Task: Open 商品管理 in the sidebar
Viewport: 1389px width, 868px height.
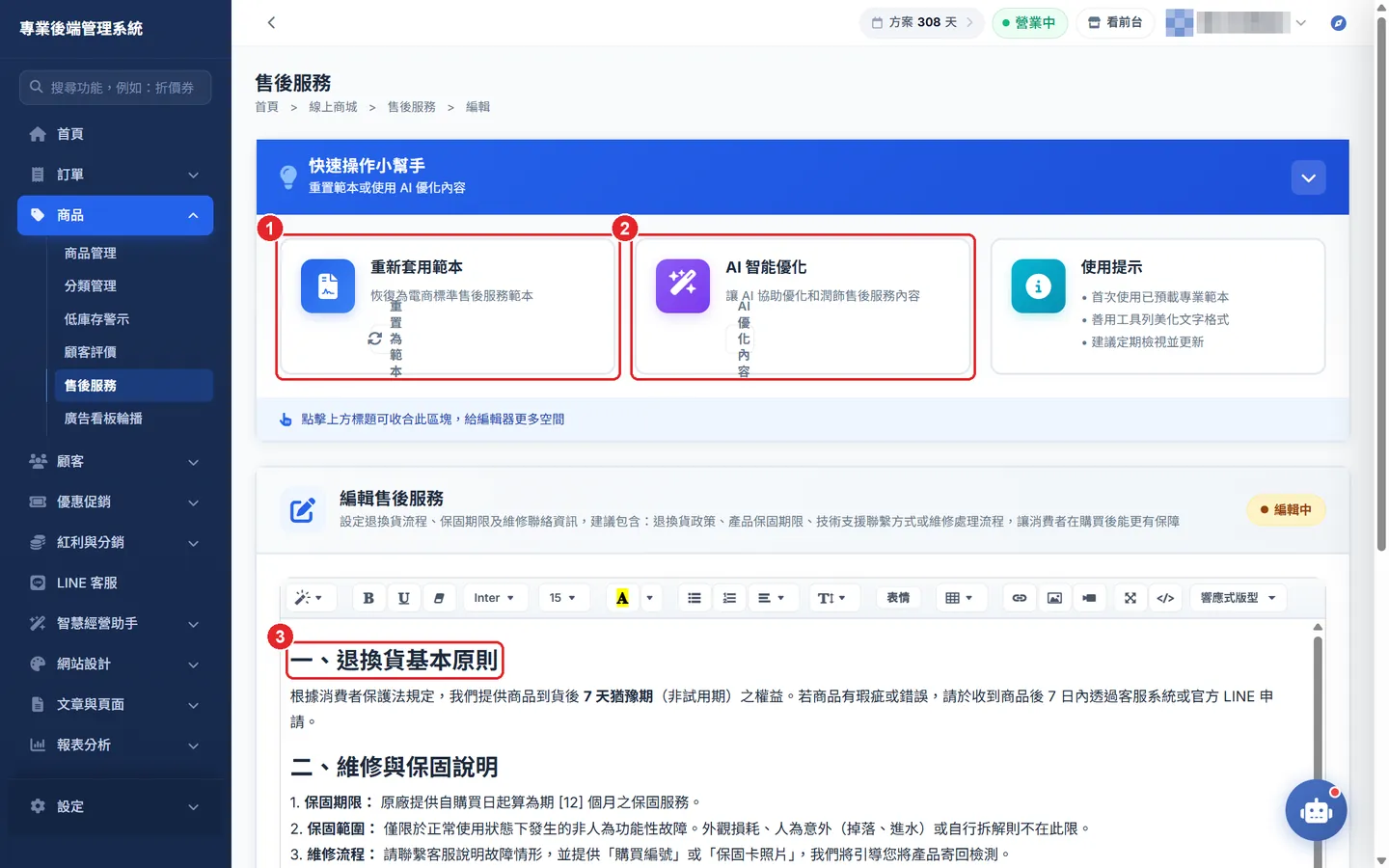Action: click(91, 253)
